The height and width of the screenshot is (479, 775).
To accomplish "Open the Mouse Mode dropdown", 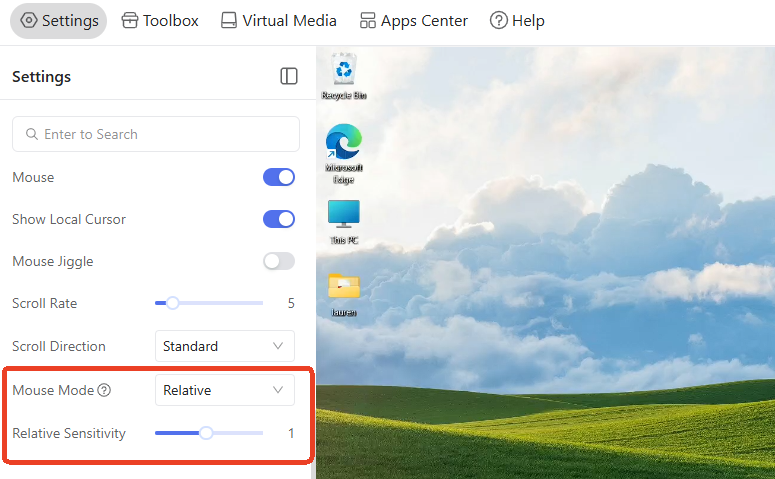I will point(225,390).
